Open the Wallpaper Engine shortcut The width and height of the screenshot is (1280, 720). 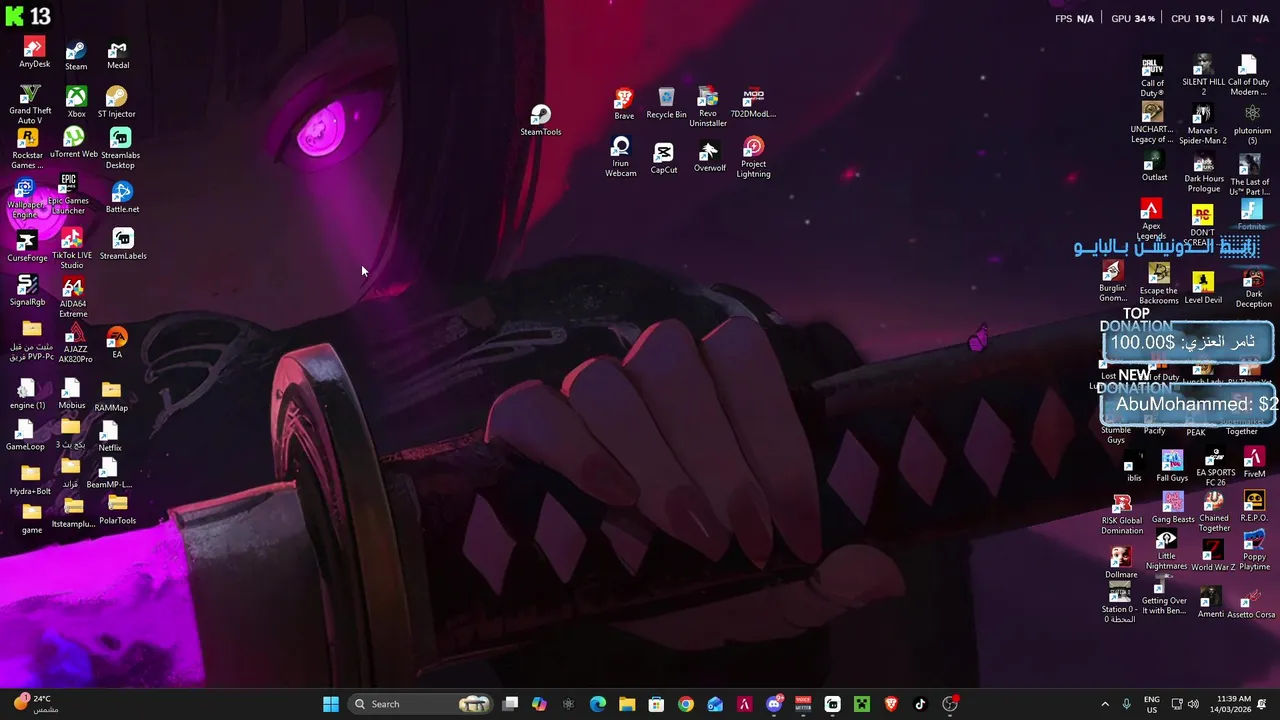pyautogui.click(x=25, y=199)
